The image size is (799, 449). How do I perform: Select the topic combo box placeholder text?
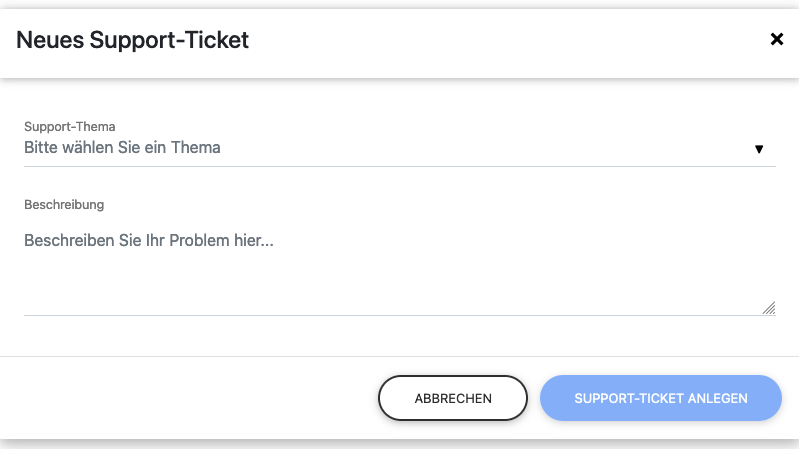(122, 148)
